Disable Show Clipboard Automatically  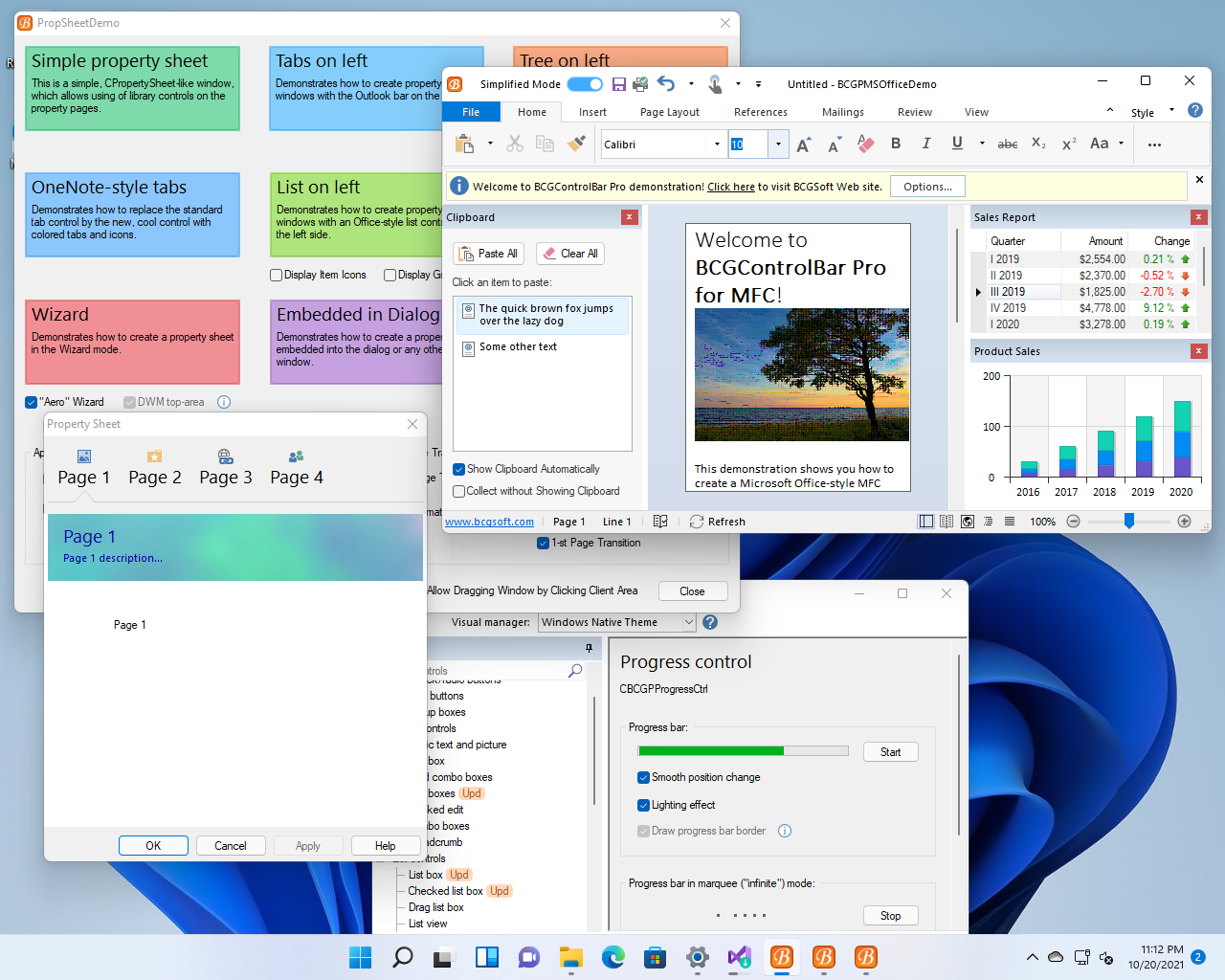[x=458, y=469]
